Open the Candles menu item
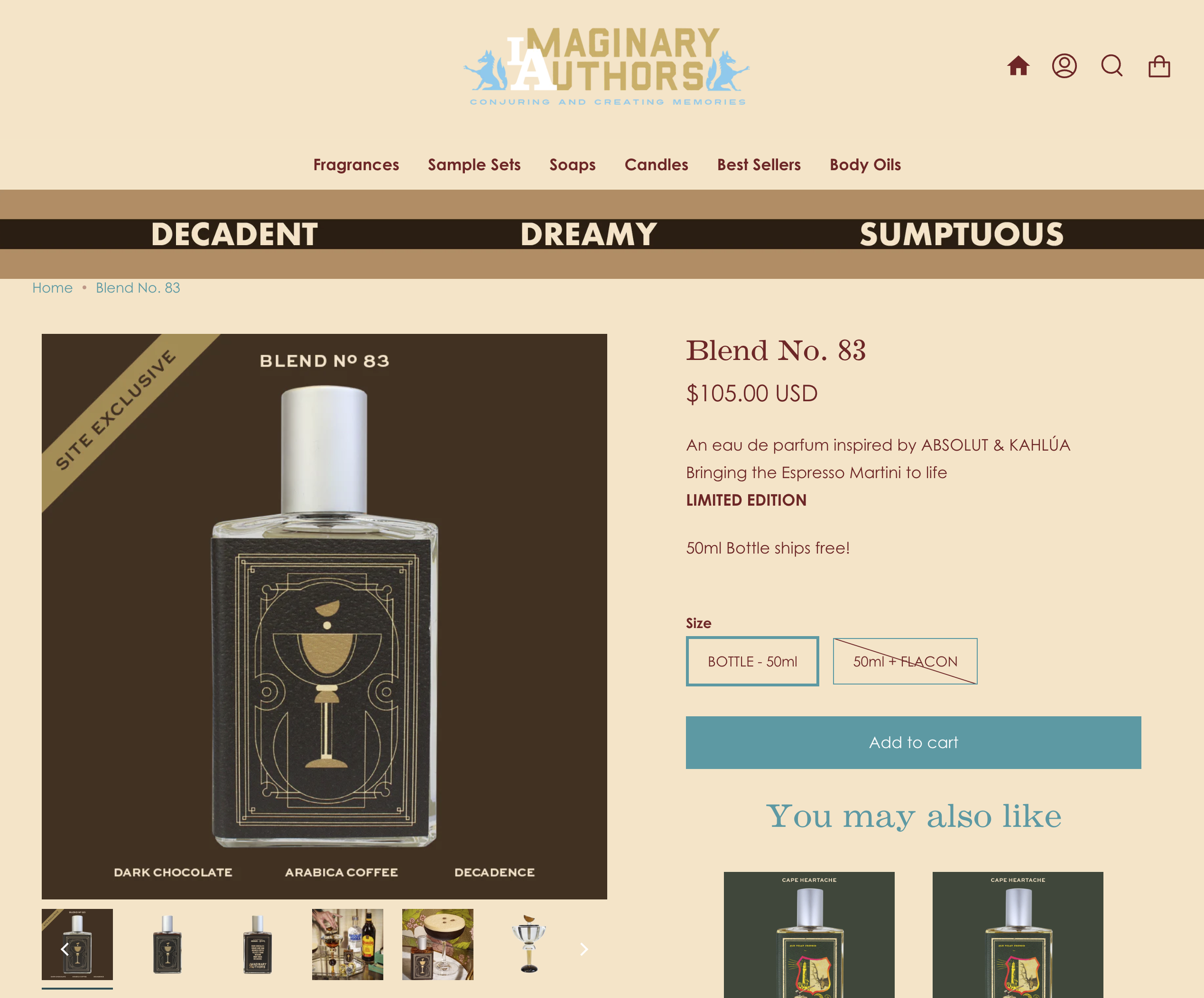Screen dimensions: 1204x998 click(x=656, y=165)
